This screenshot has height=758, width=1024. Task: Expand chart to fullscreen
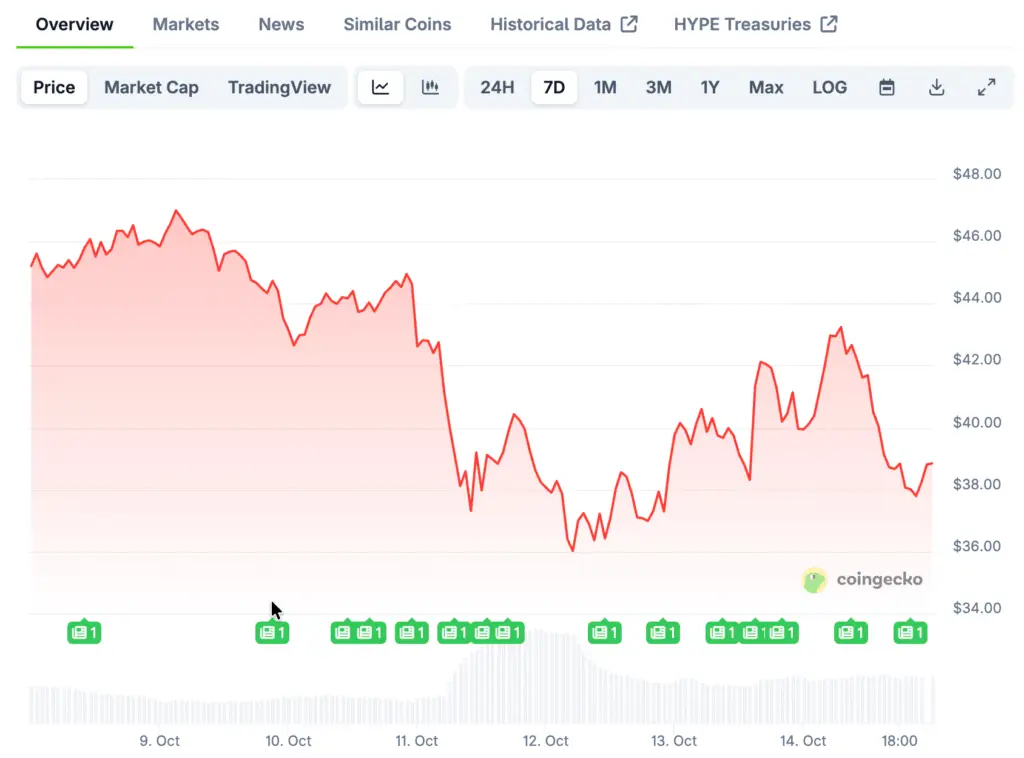point(987,87)
